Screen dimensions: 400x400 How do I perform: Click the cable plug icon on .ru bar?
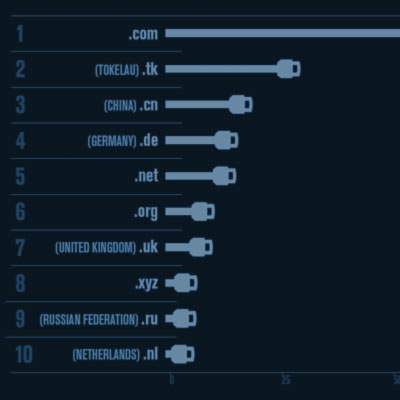coord(185,318)
